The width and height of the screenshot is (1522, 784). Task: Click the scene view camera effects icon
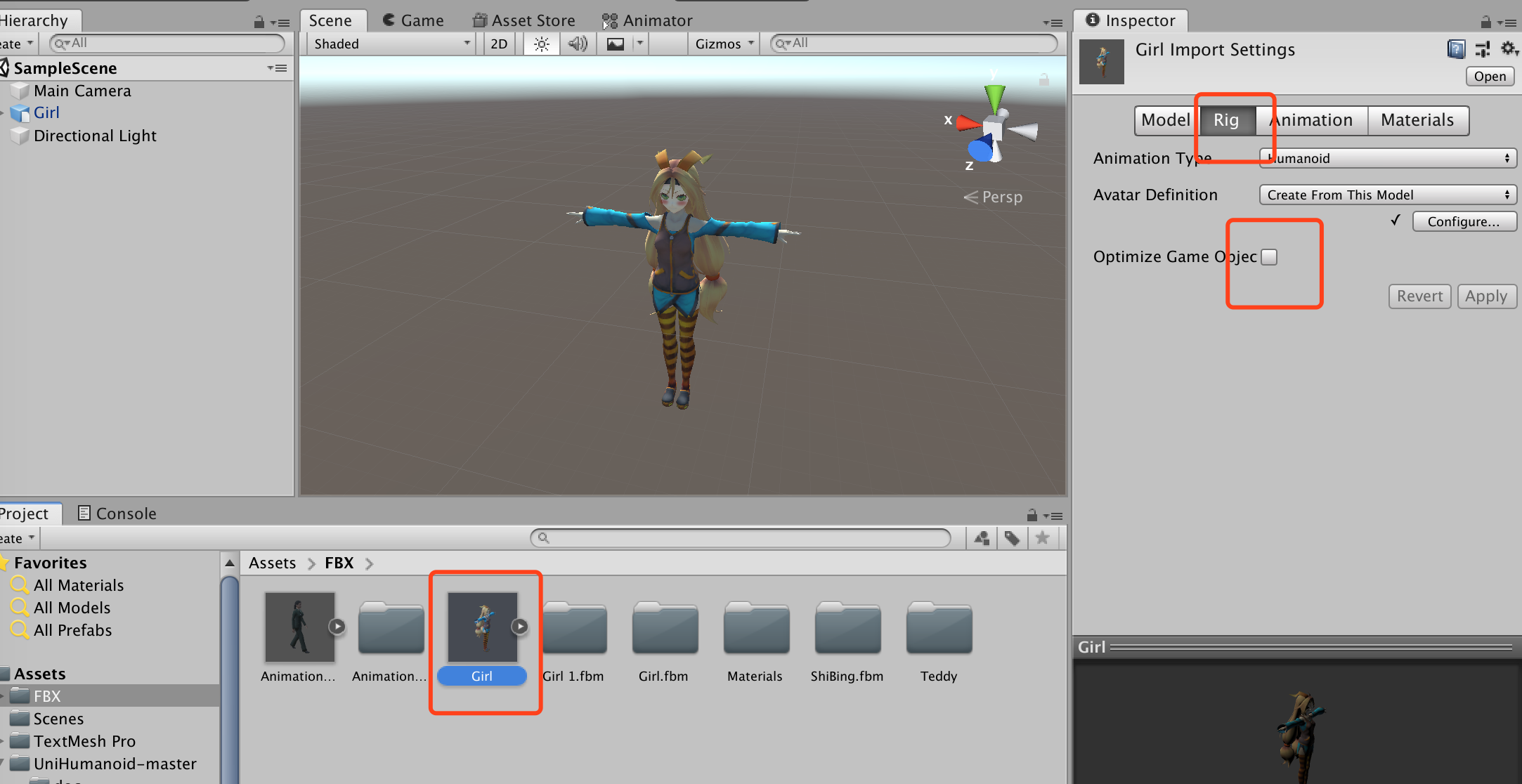[x=616, y=44]
